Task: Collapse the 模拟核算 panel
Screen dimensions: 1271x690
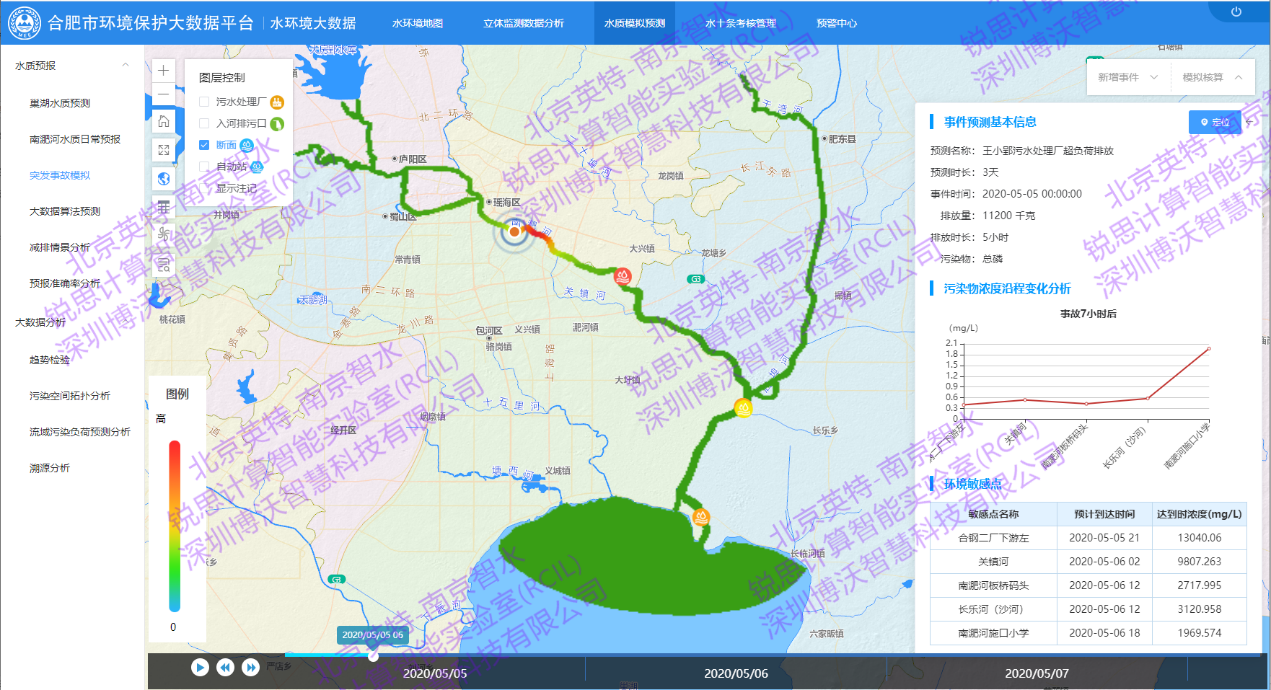Action: 1212,77
